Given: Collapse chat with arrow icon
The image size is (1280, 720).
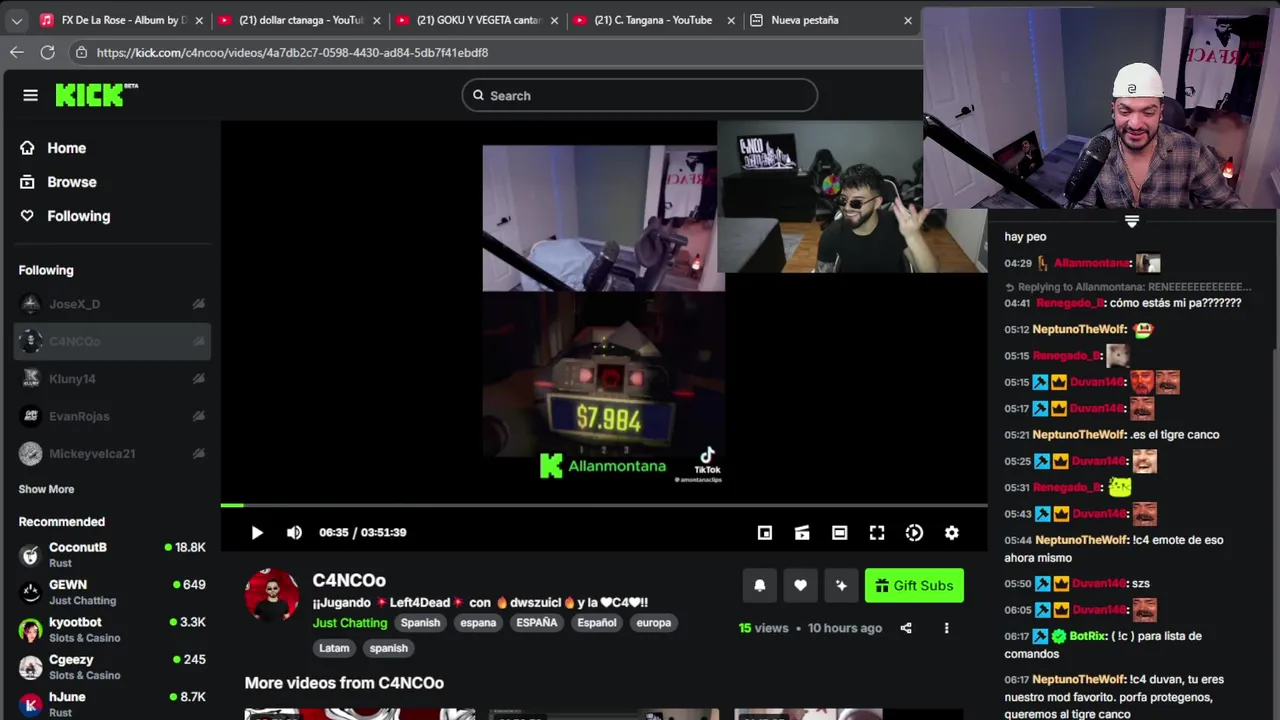Looking at the screenshot, I should pyautogui.click(x=1132, y=221).
